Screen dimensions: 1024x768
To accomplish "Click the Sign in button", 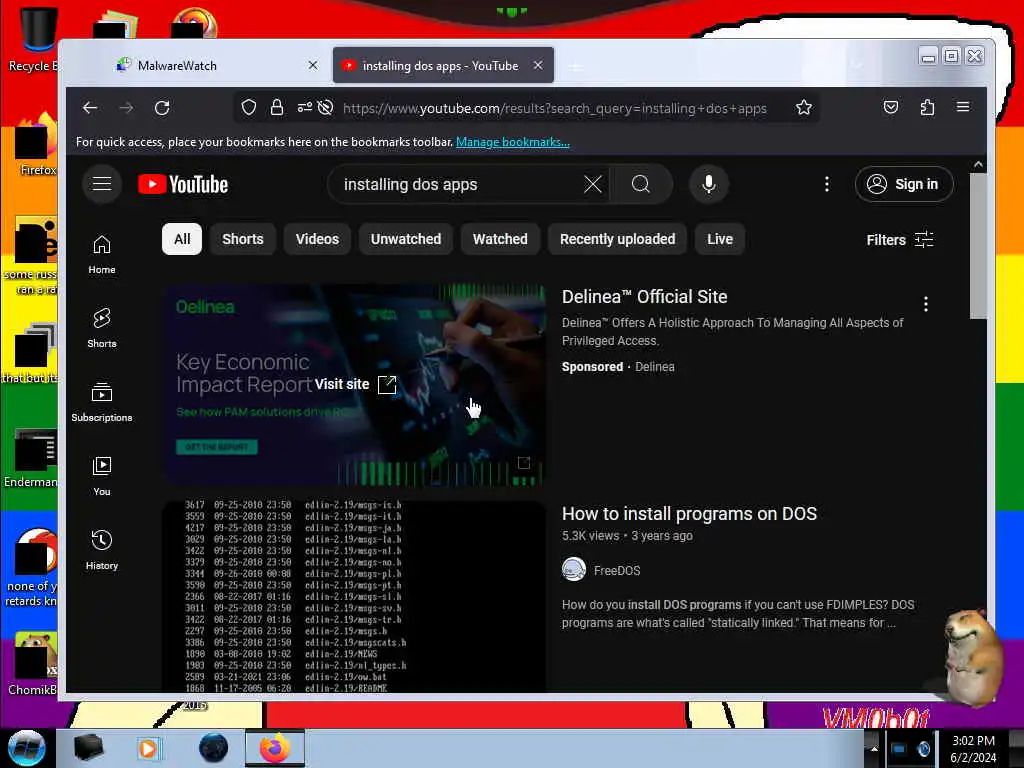I will tap(904, 184).
